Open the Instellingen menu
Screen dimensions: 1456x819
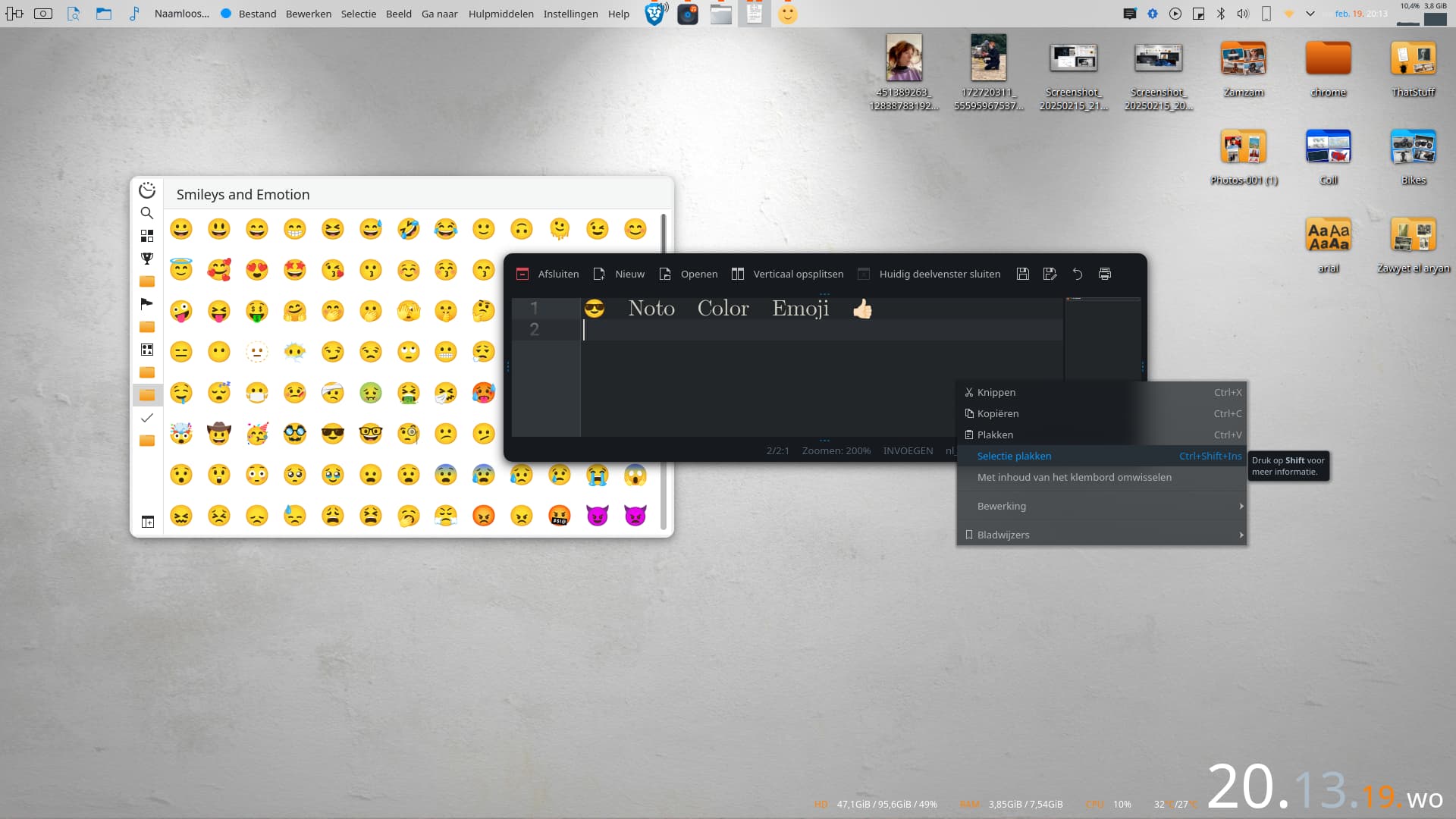click(570, 14)
